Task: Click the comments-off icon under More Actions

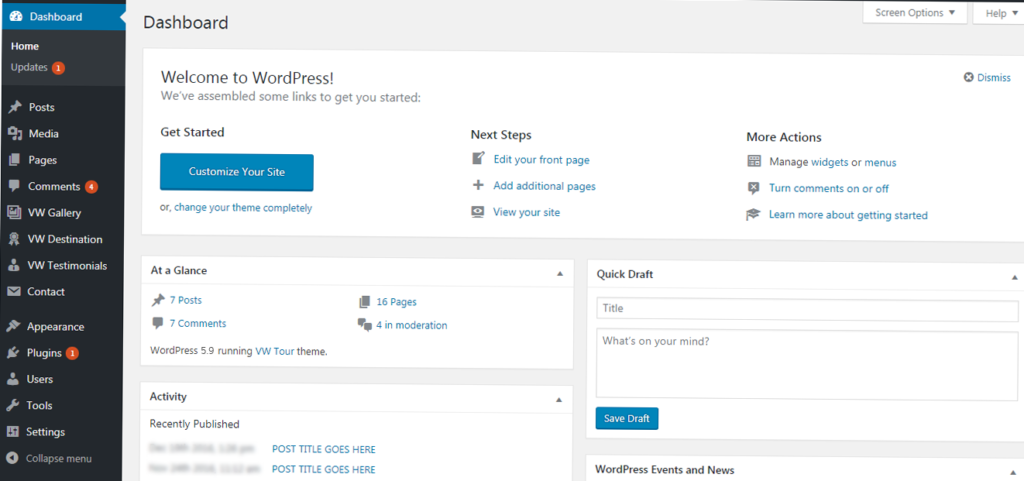Action: (754, 188)
